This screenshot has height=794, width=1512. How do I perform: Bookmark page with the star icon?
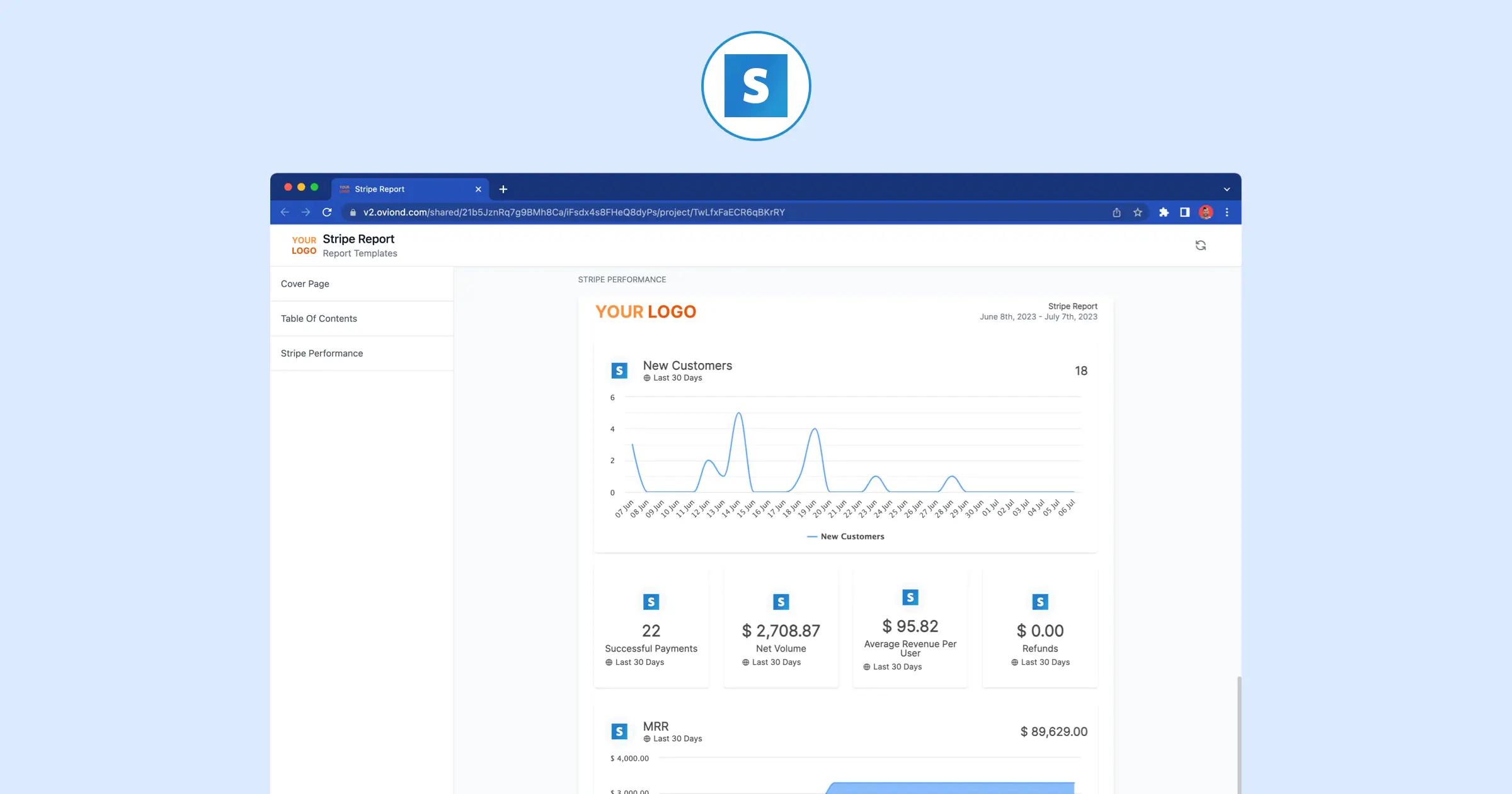point(1138,212)
